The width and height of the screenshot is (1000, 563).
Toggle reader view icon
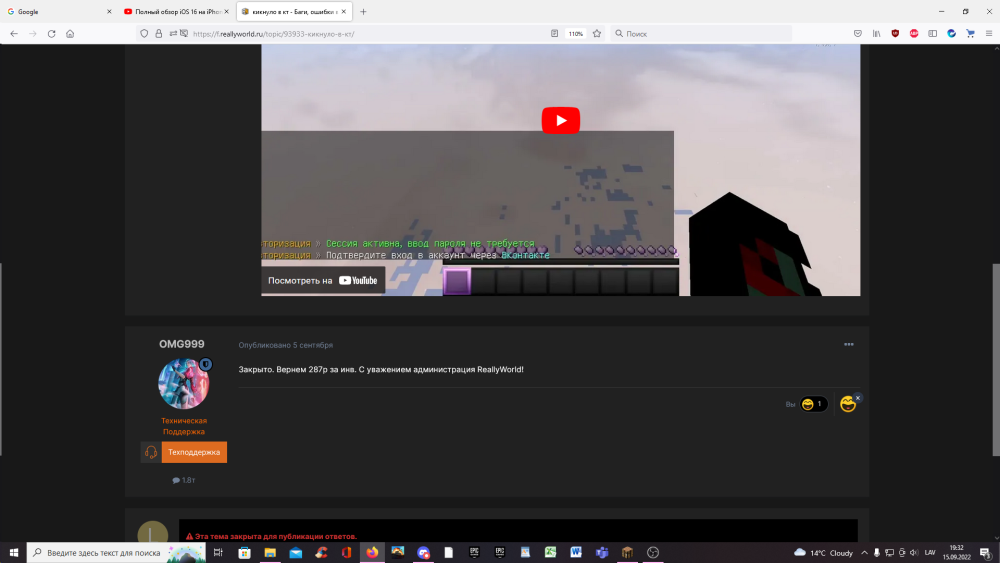pos(554,34)
